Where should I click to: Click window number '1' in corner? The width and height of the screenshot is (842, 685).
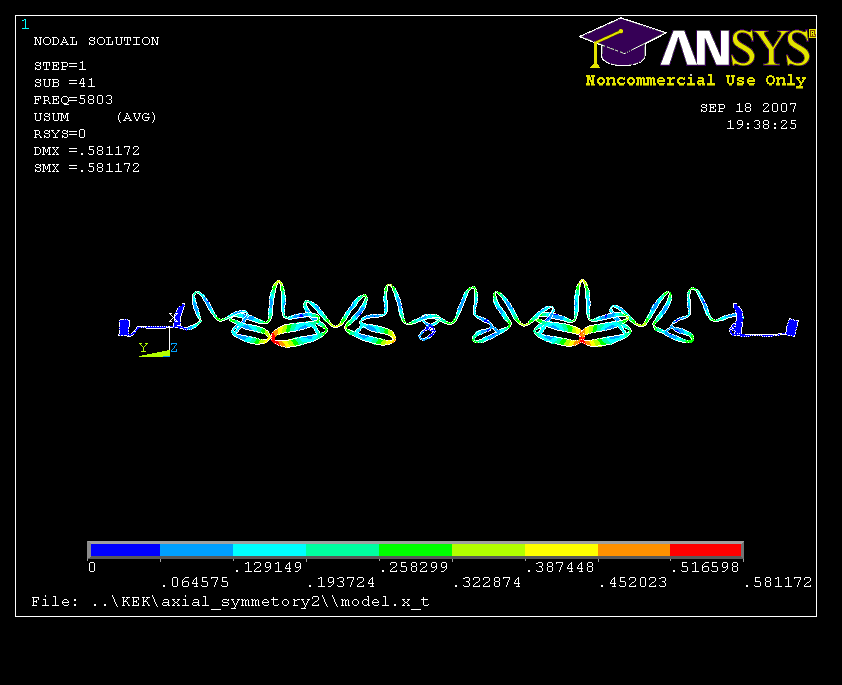25,24
